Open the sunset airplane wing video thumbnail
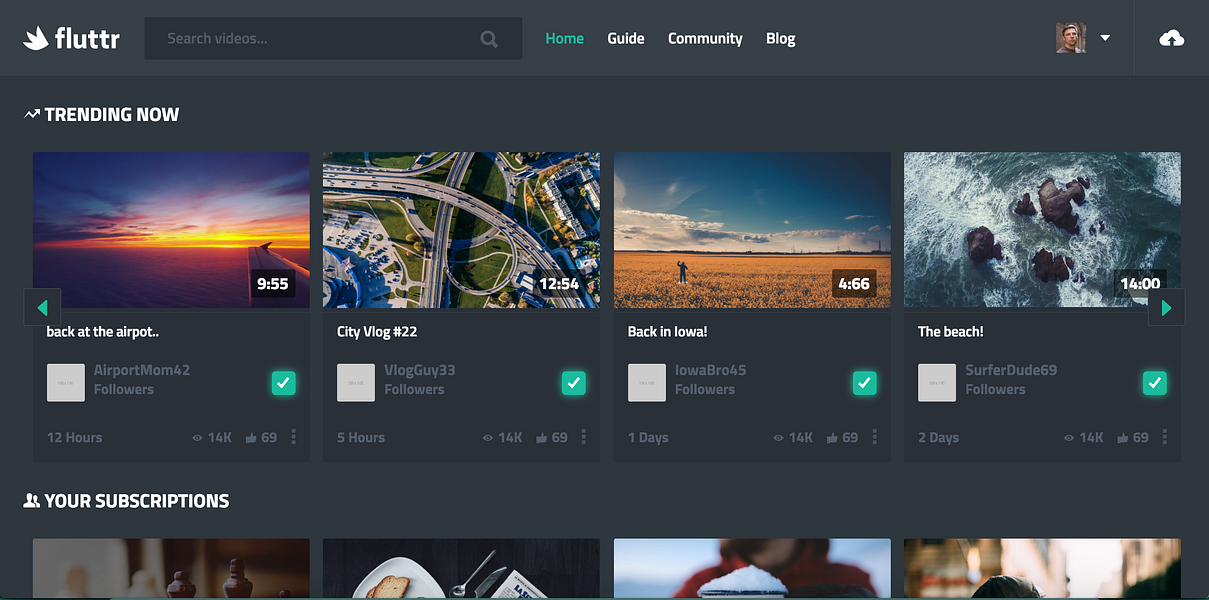The image size is (1209, 600). pyautogui.click(x=171, y=230)
